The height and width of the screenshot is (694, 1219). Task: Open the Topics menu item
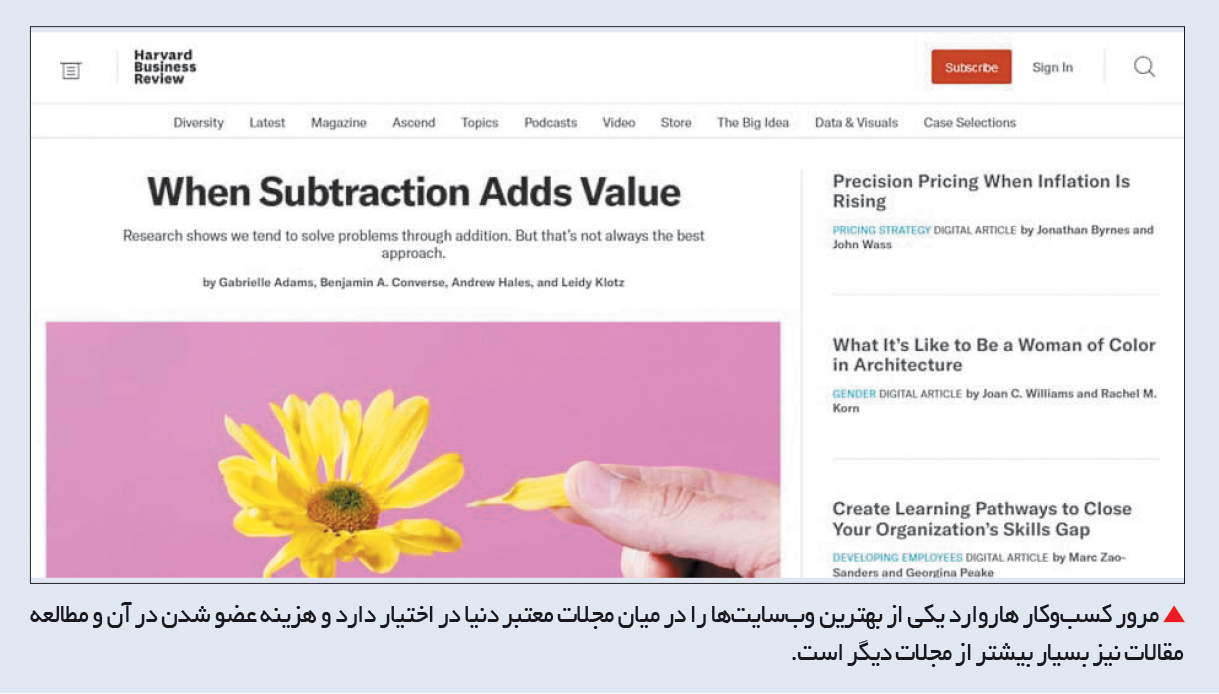(x=479, y=123)
